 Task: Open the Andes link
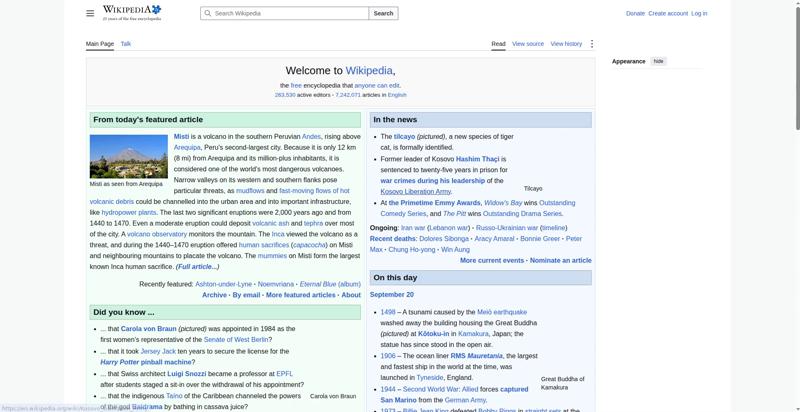tap(311, 137)
